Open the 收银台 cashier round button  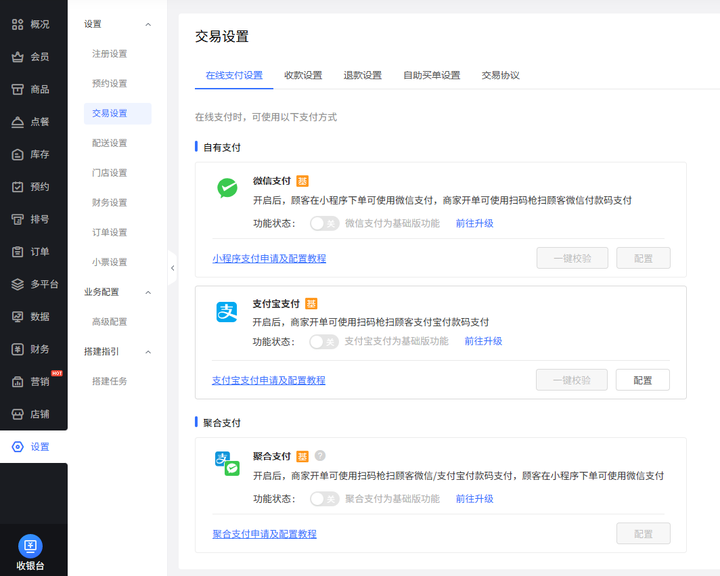point(30,546)
